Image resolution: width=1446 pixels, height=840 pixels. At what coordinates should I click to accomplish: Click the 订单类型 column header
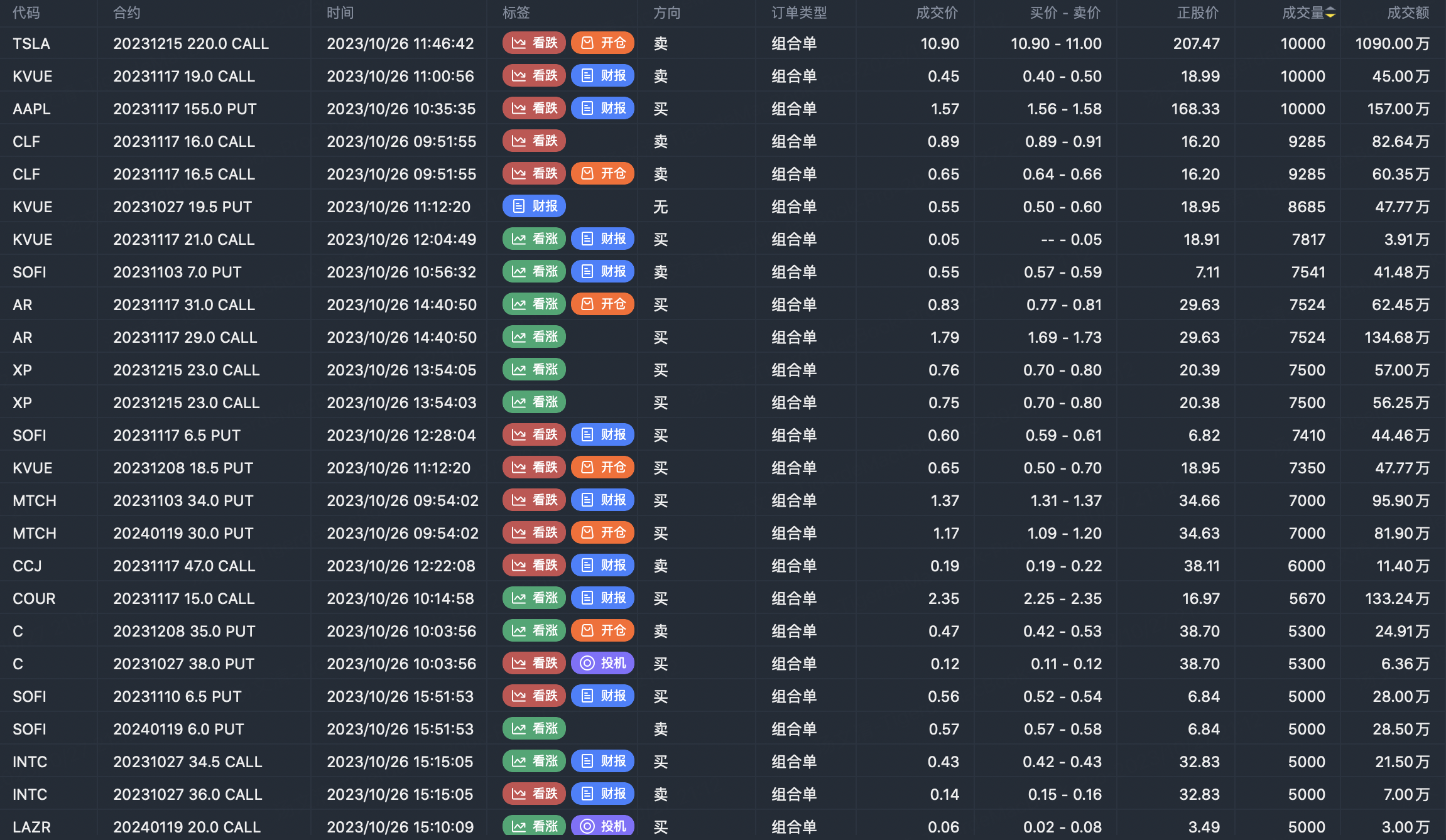click(x=799, y=13)
